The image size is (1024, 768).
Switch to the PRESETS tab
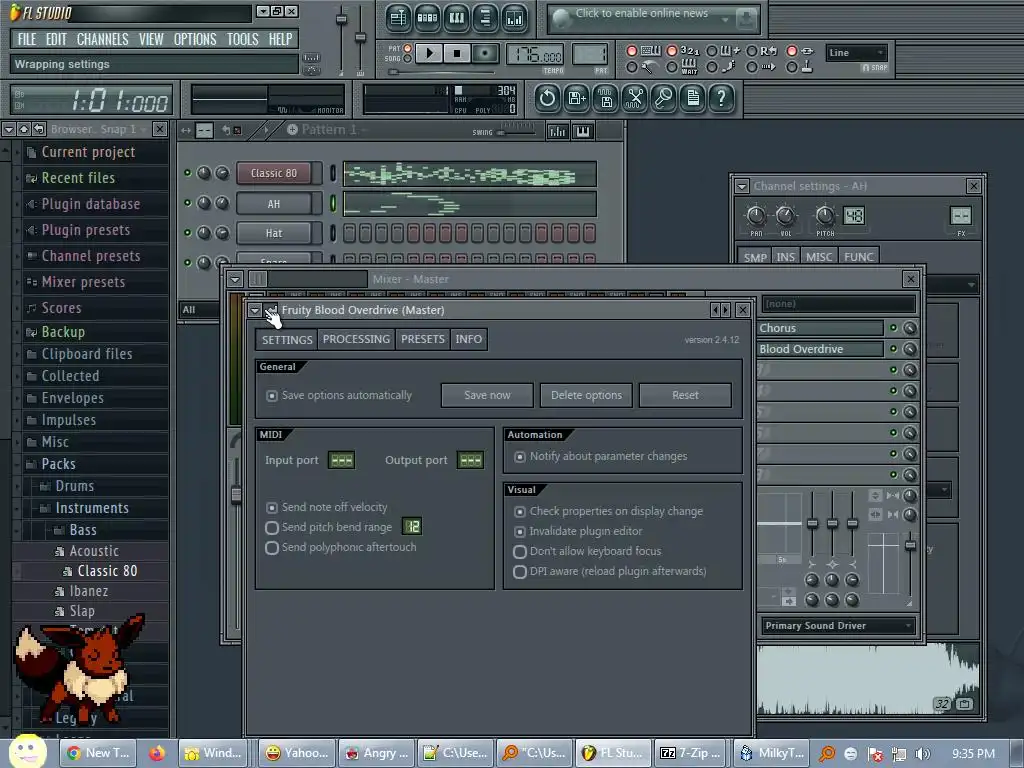click(423, 340)
